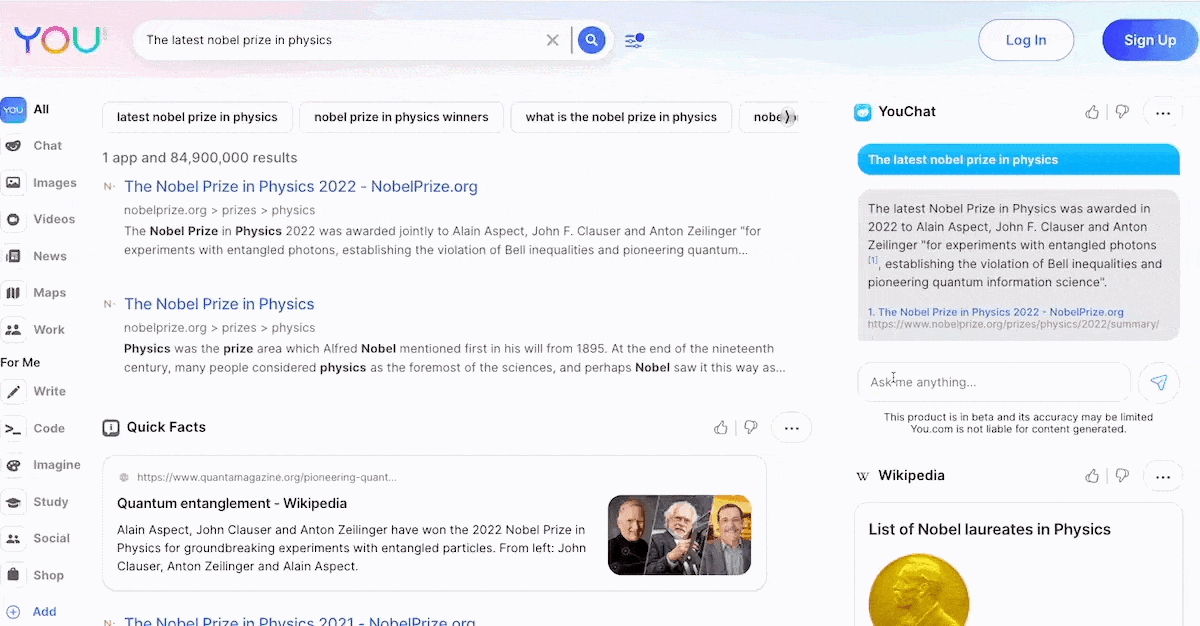The image size is (1200, 626).
Task: Click the Sign Up button
Action: (1149, 40)
